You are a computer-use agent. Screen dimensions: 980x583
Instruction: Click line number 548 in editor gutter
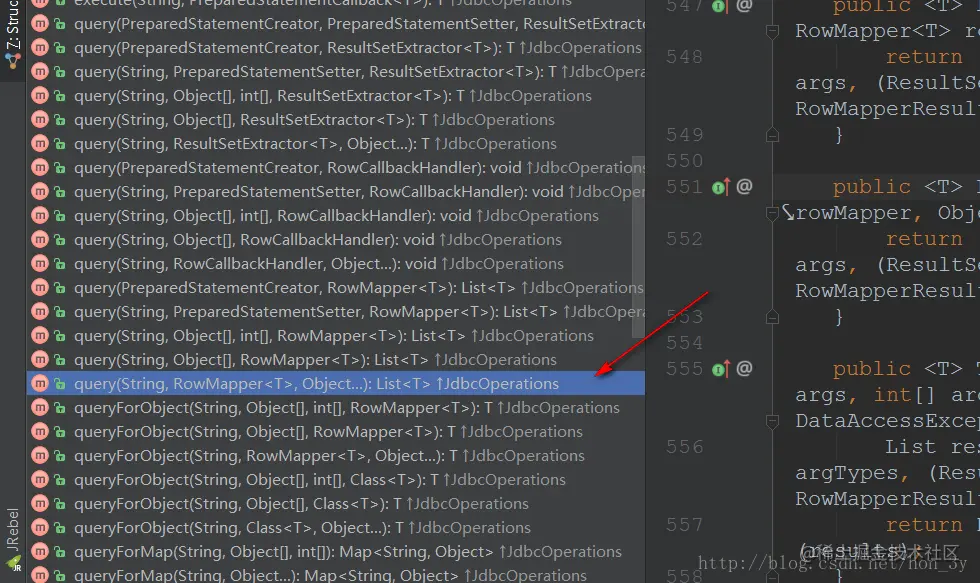[x=684, y=57]
